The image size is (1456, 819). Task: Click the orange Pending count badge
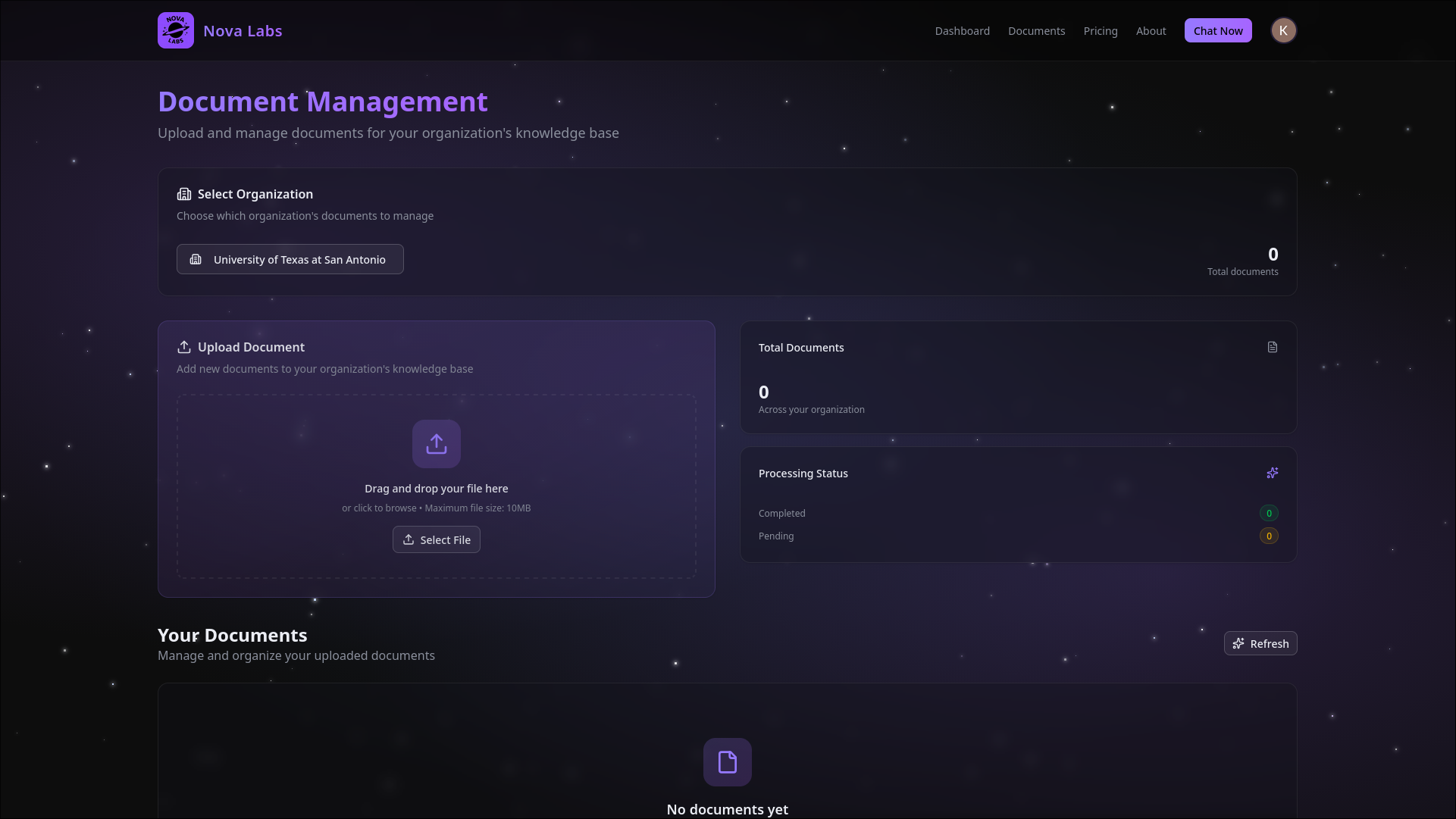coord(1269,536)
